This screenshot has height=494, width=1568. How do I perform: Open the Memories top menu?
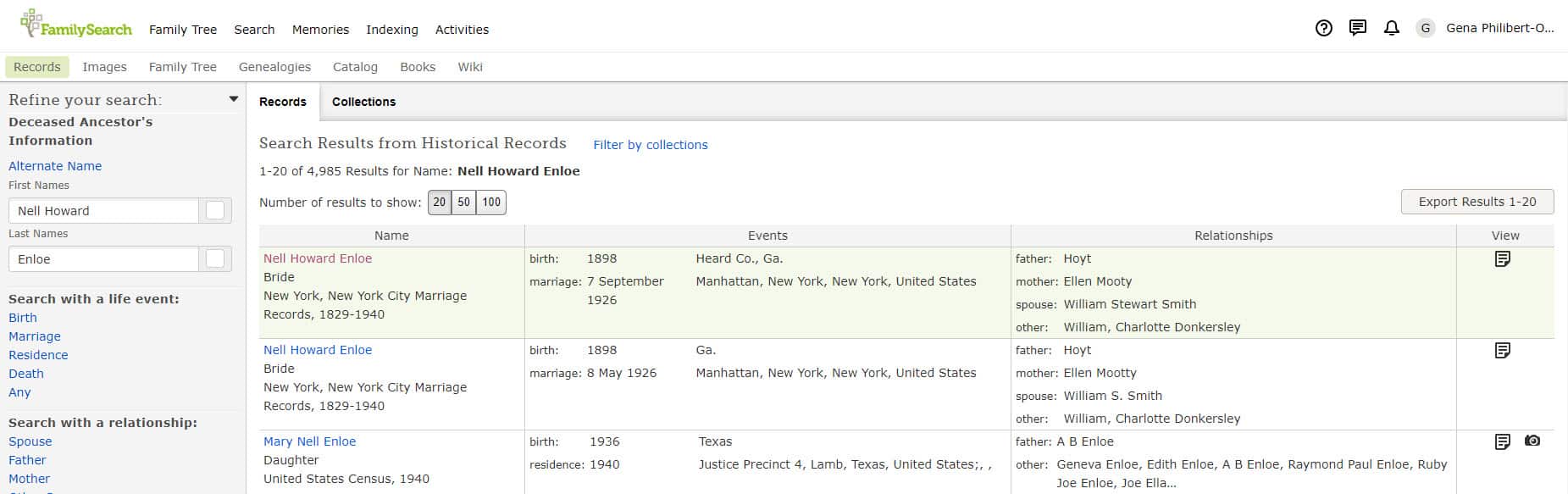(x=320, y=29)
